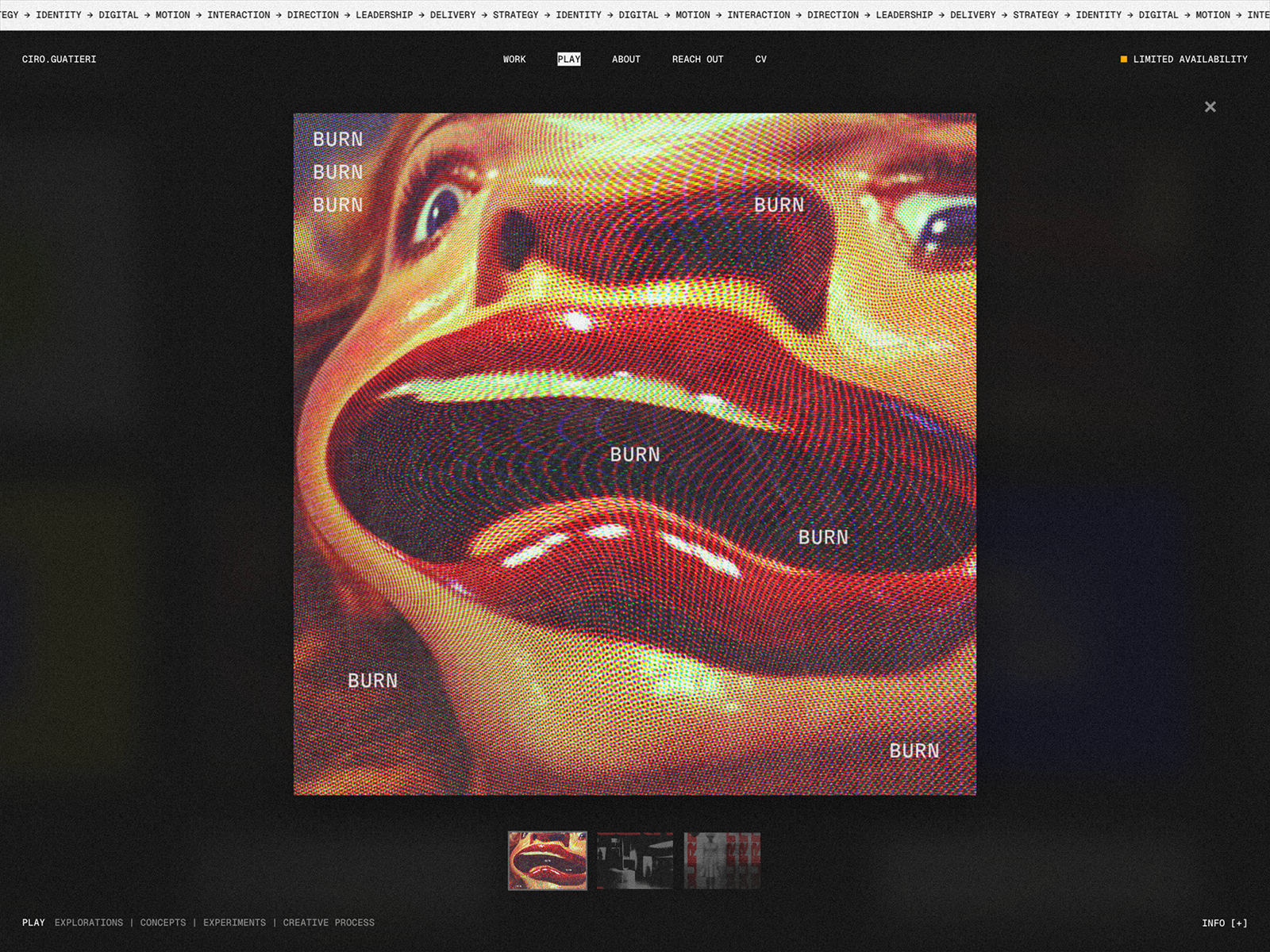Screen dimensions: 1270x952
Task: Filter gallery by CONCEPTS
Action: click(163, 923)
